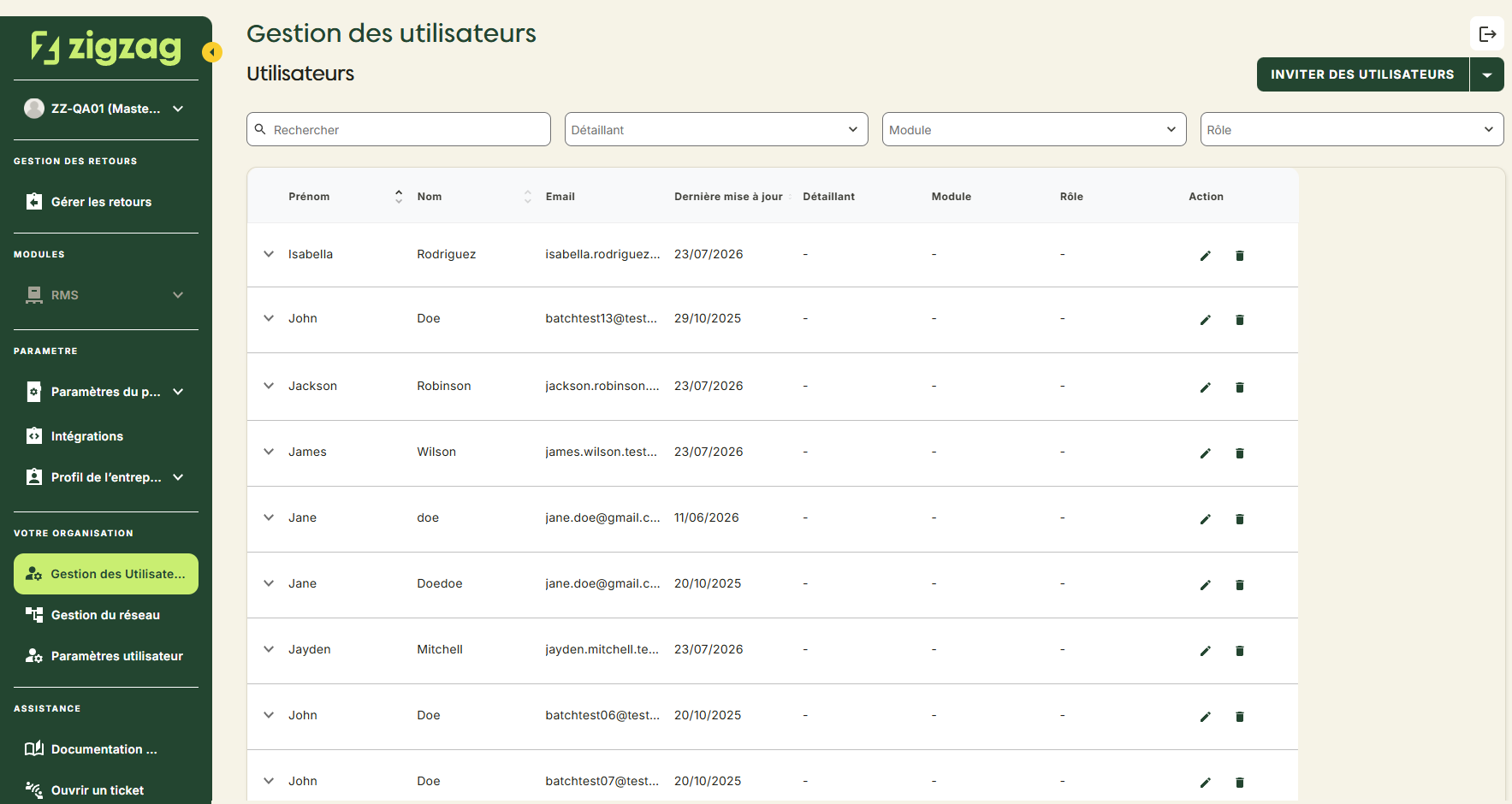The width and height of the screenshot is (1512, 804).
Task: Edit the batchtest13 John Doe row
Action: (1205, 320)
